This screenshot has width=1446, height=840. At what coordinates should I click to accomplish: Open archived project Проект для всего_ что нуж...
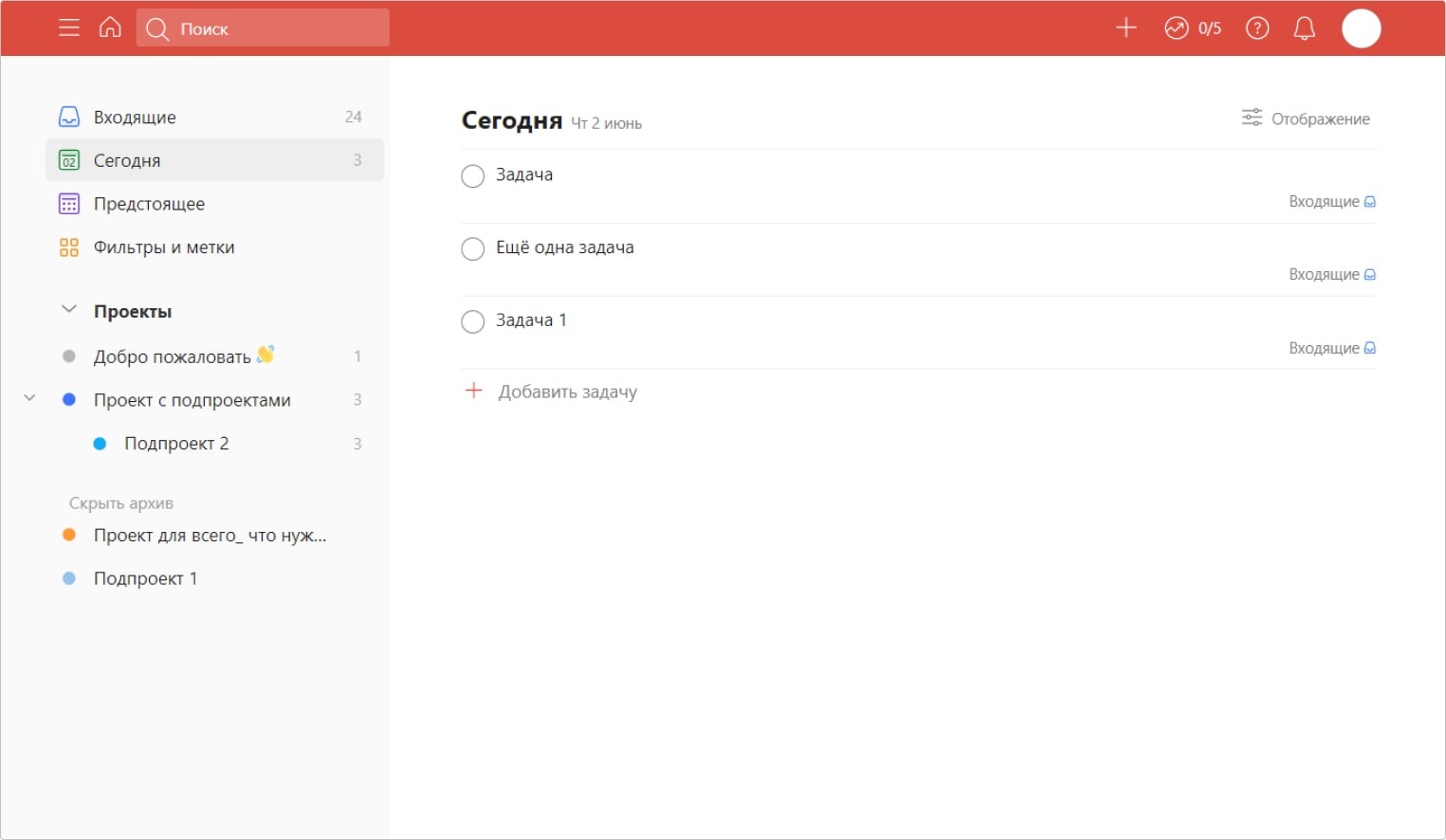[214, 536]
